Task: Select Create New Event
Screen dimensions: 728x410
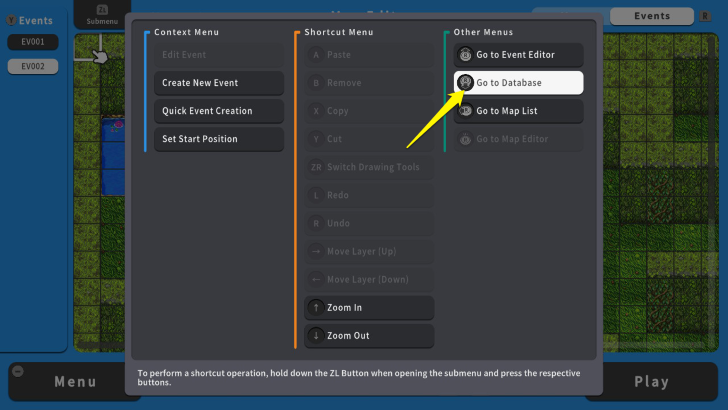Action: point(218,83)
